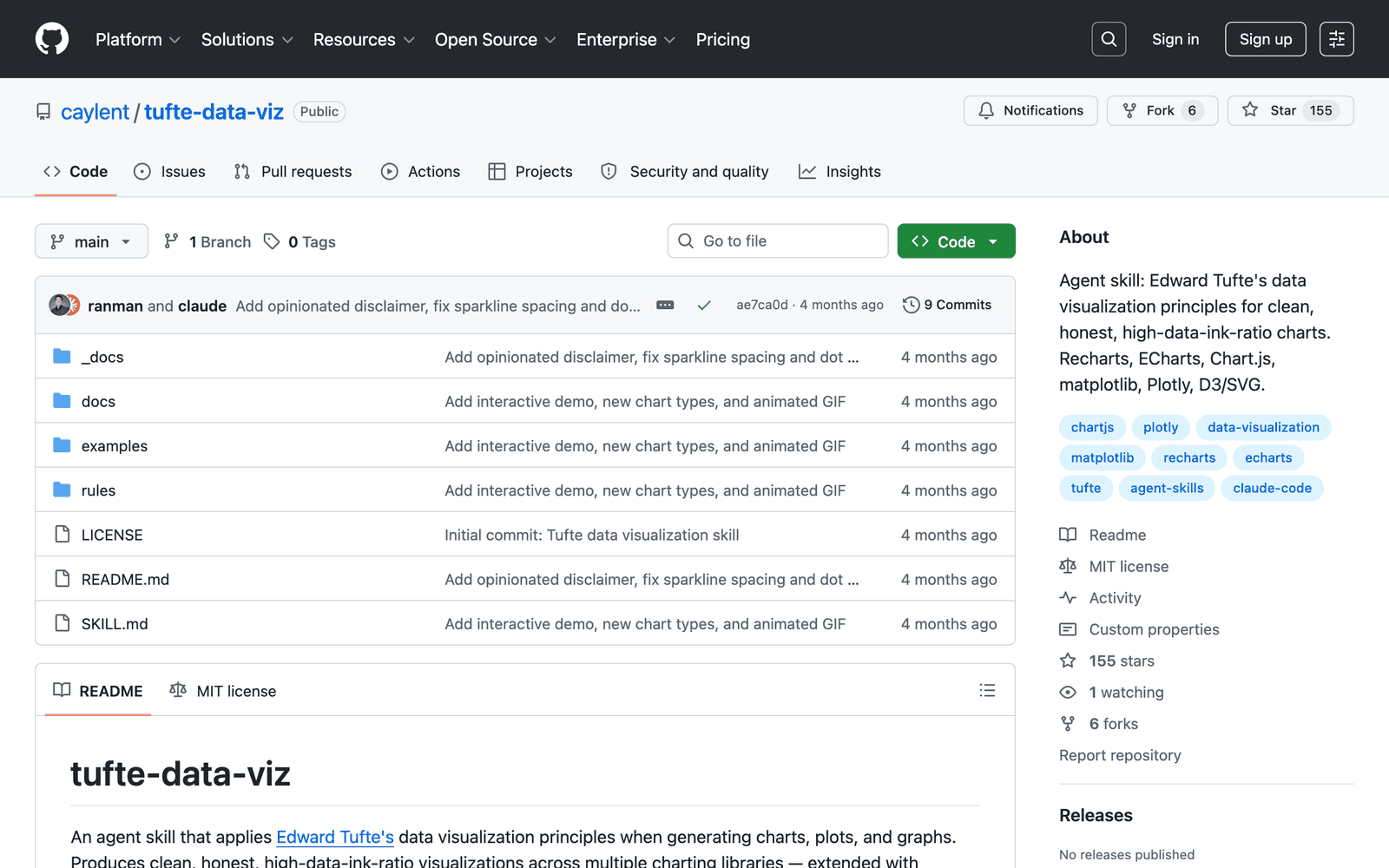Image resolution: width=1389 pixels, height=868 pixels.
Task: Click the examples folder icon
Action: [62, 445]
